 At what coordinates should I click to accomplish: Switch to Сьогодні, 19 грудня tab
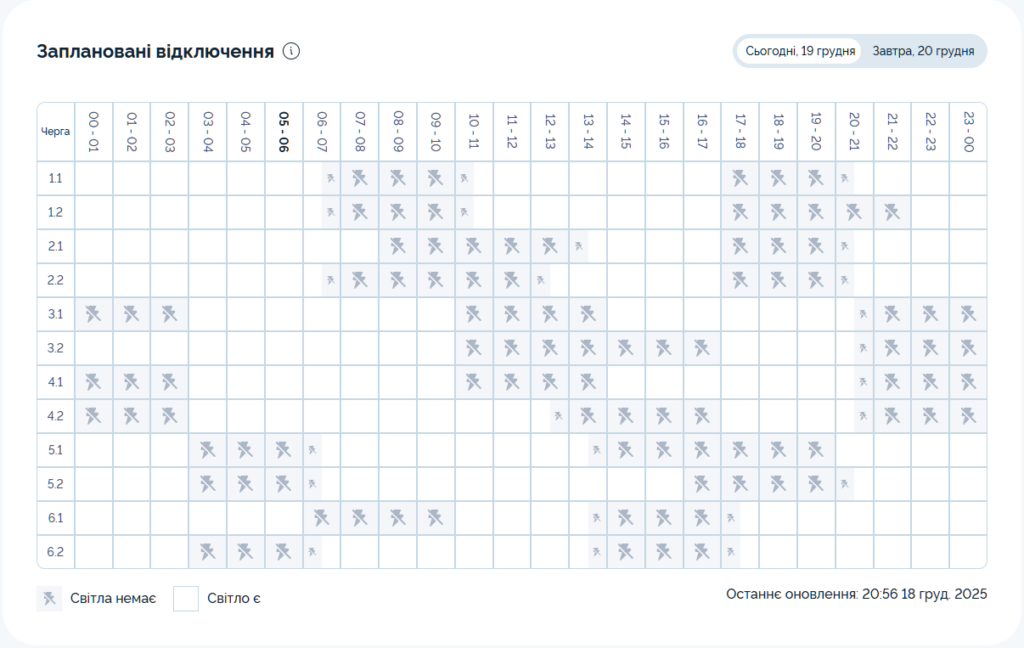(800, 50)
